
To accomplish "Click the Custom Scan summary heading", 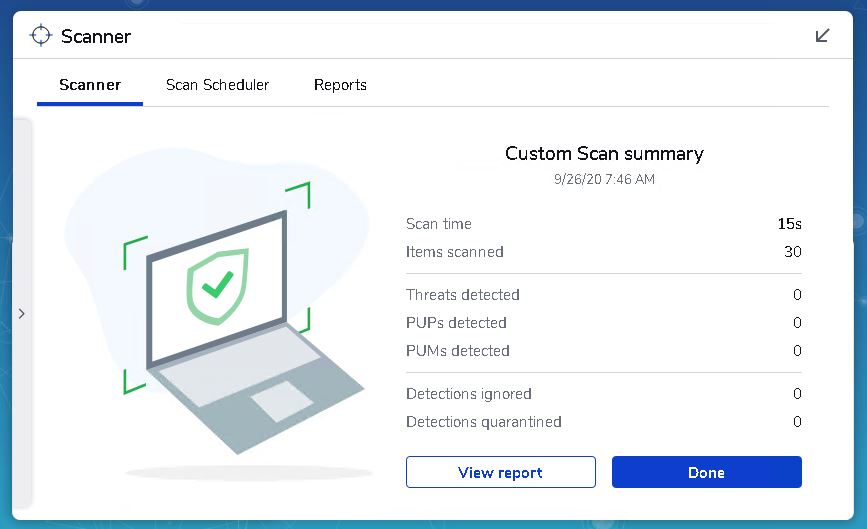I will click(x=604, y=153).
